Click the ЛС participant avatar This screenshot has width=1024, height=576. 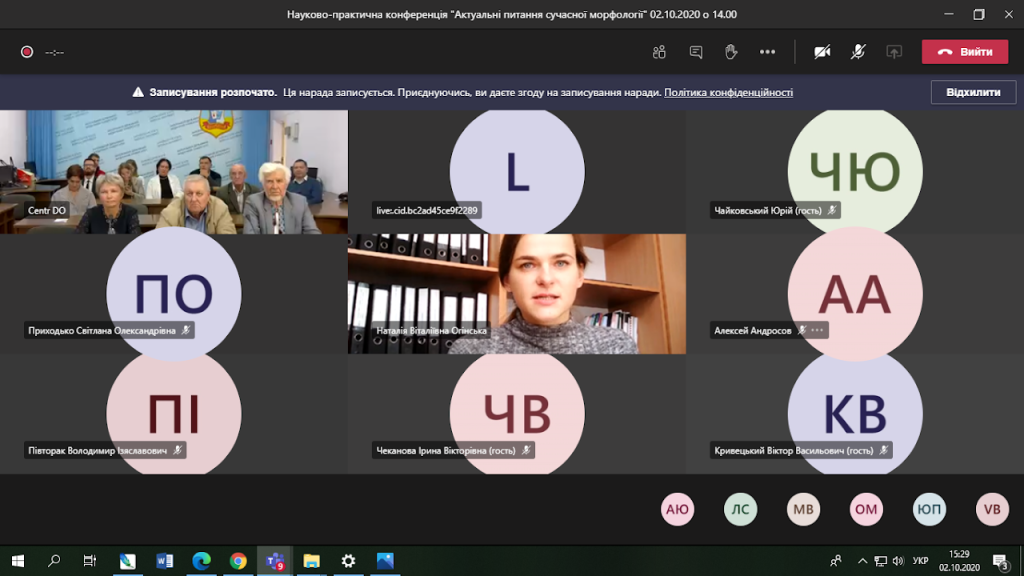tap(740, 510)
